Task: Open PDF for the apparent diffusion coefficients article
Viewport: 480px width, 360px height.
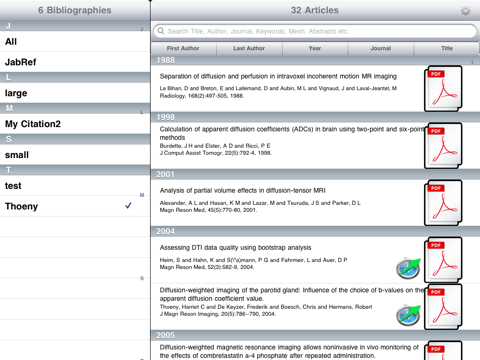Action: click(443, 146)
